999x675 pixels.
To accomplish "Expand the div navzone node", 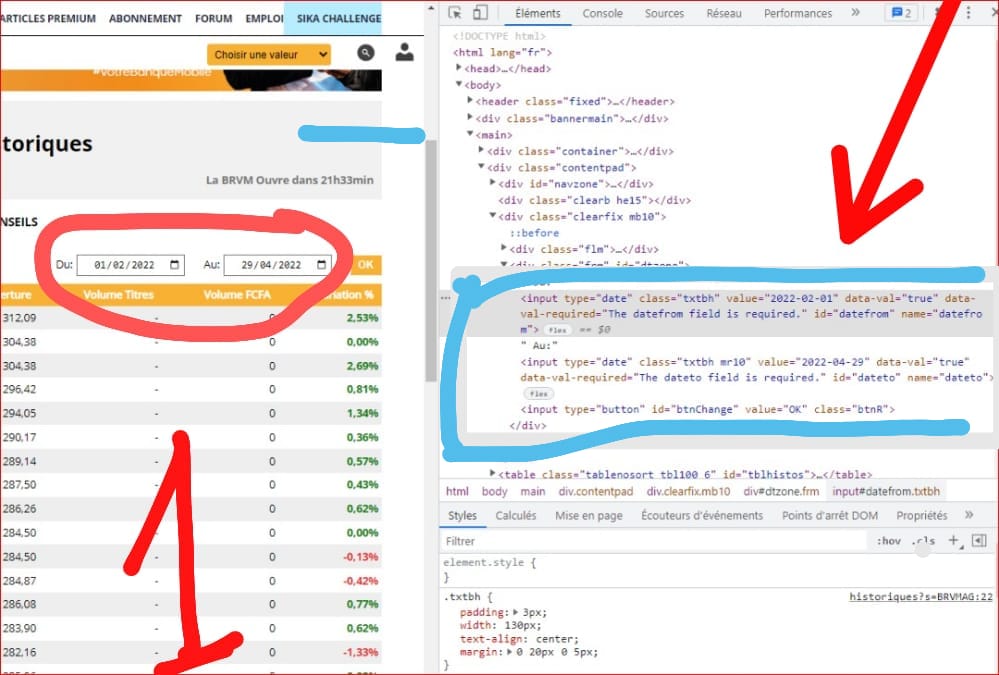I will pyautogui.click(x=492, y=183).
